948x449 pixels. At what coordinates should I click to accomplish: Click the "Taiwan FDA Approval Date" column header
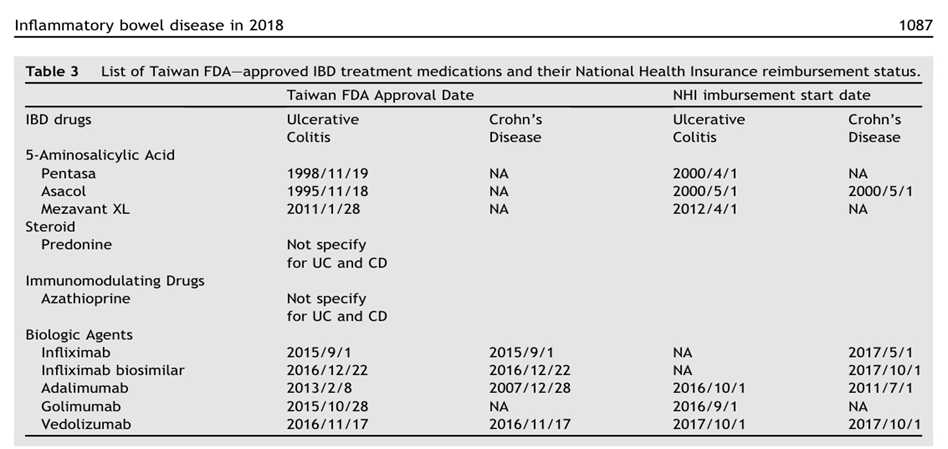tap(380, 96)
